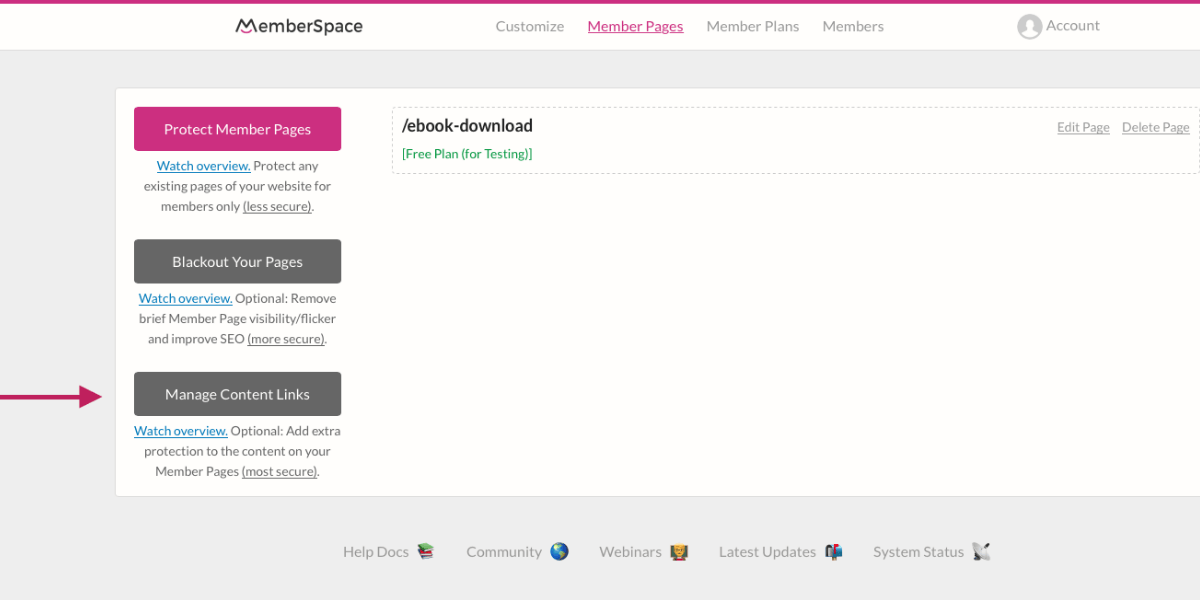Open the Webinars footer link
Image resolution: width=1200 pixels, height=600 pixels.
tap(630, 552)
